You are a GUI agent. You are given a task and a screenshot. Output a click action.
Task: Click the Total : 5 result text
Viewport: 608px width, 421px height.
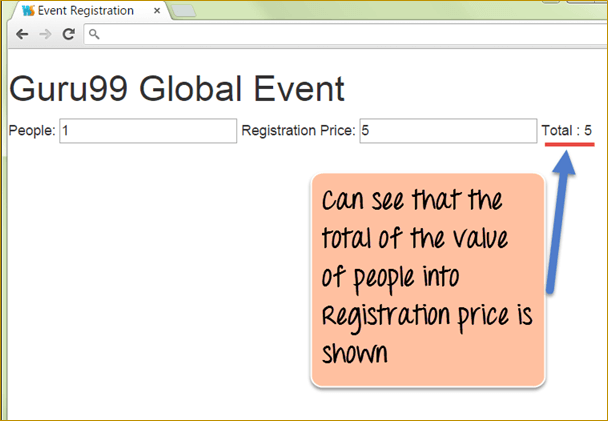(567, 131)
